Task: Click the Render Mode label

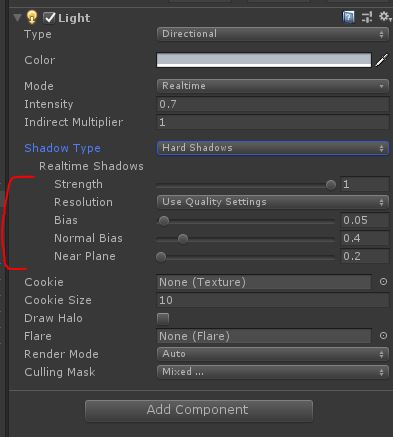Action: pyautogui.click(x=61, y=354)
